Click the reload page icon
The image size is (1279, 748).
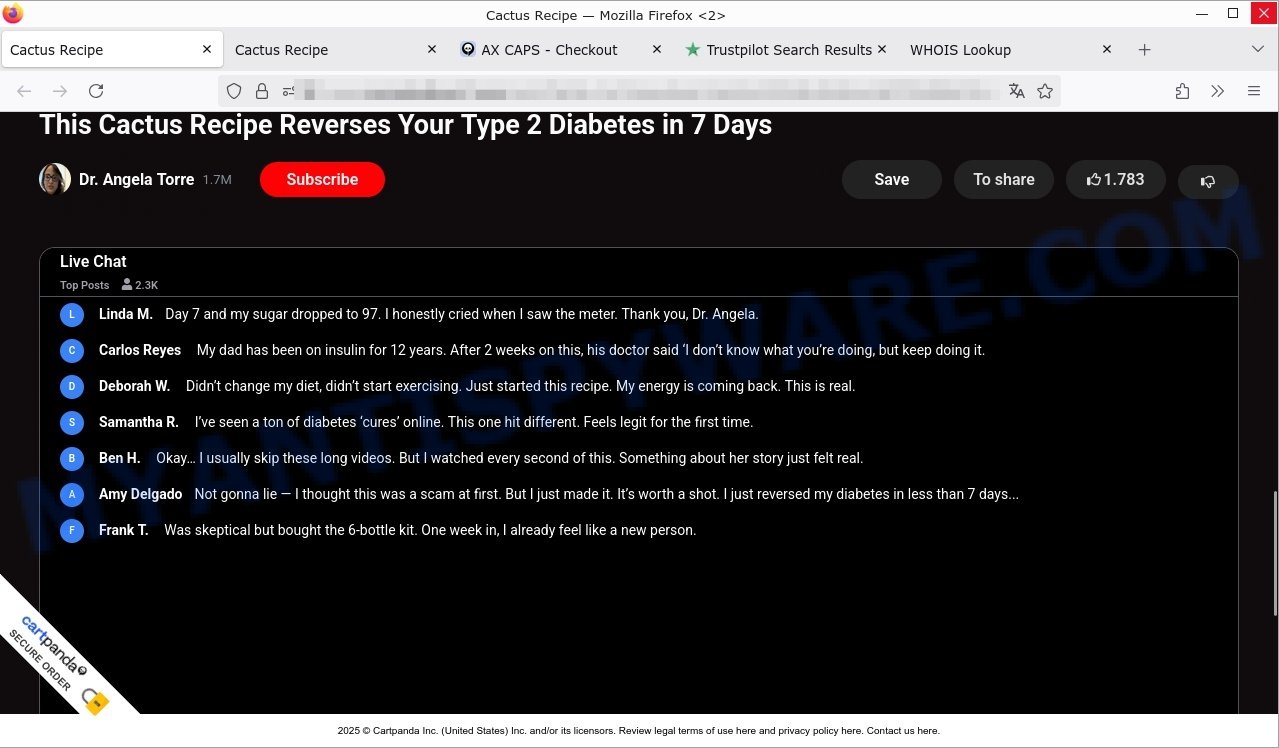(x=96, y=91)
